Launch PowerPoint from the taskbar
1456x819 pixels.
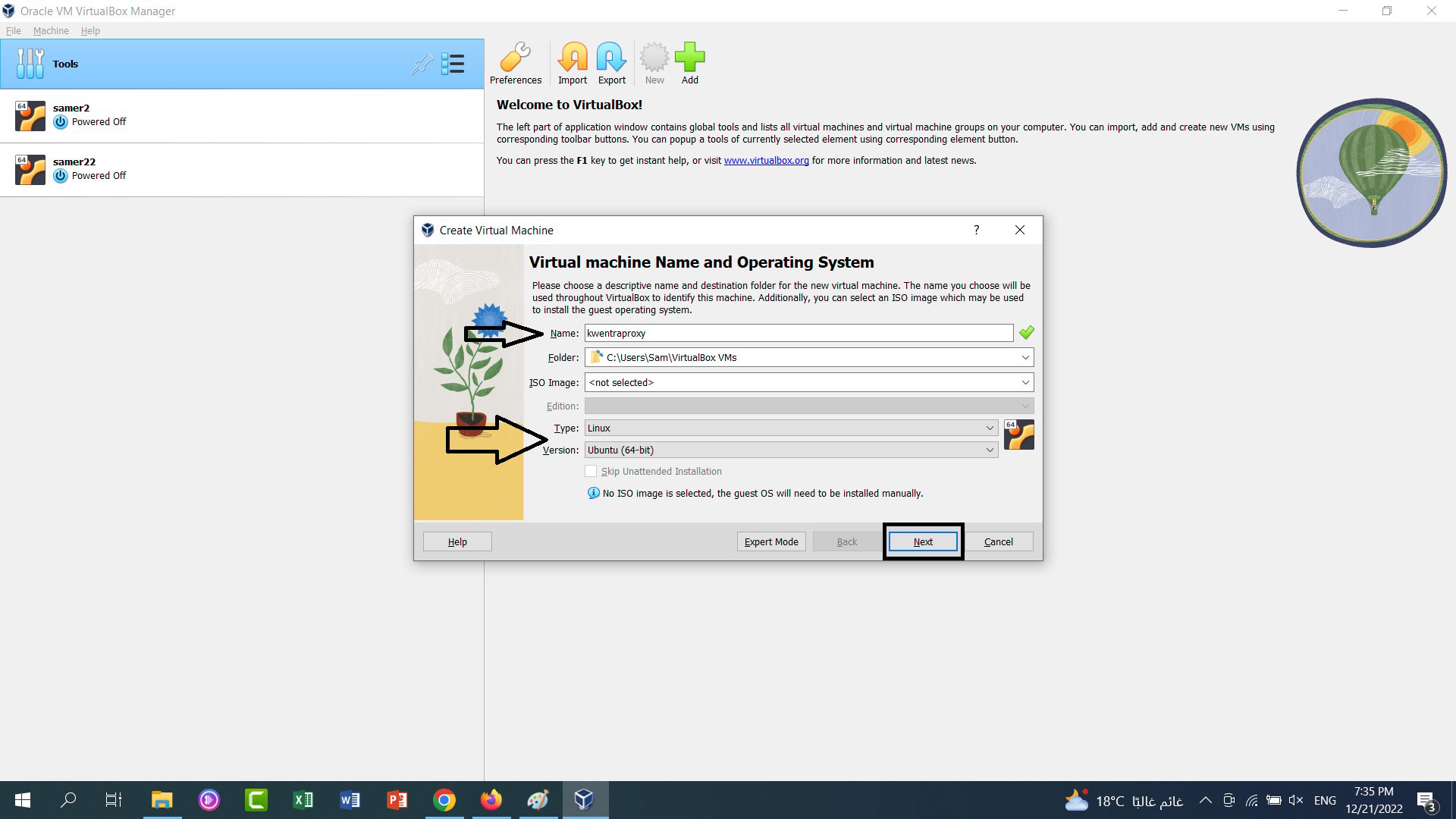tap(397, 800)
